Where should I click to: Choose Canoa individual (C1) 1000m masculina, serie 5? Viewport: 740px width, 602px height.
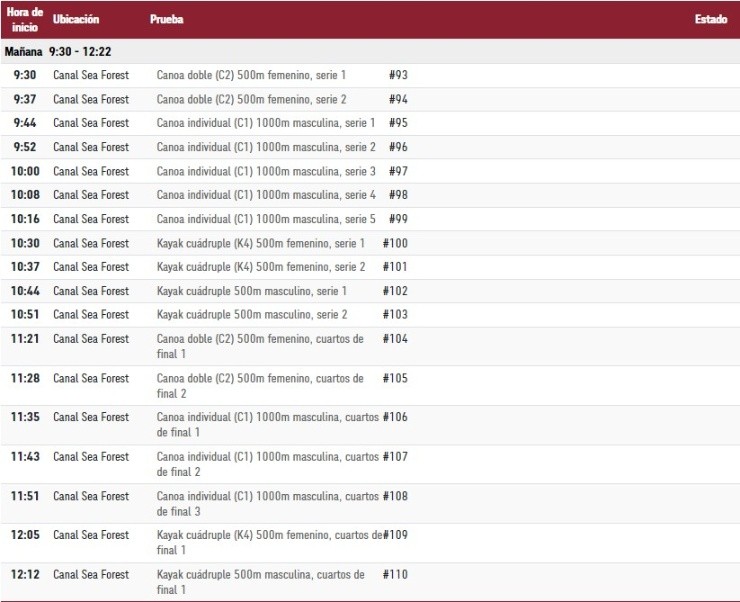(x=266, y=219)
